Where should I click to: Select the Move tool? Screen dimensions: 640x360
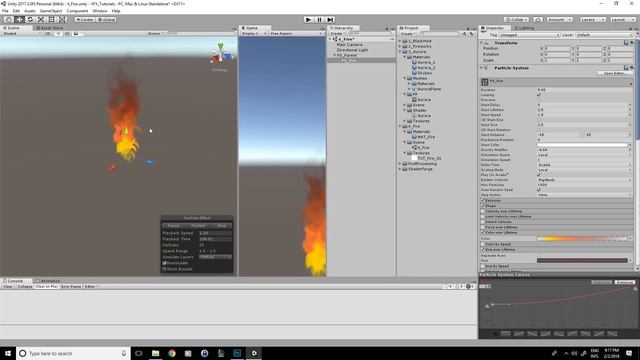pos(19,19)
